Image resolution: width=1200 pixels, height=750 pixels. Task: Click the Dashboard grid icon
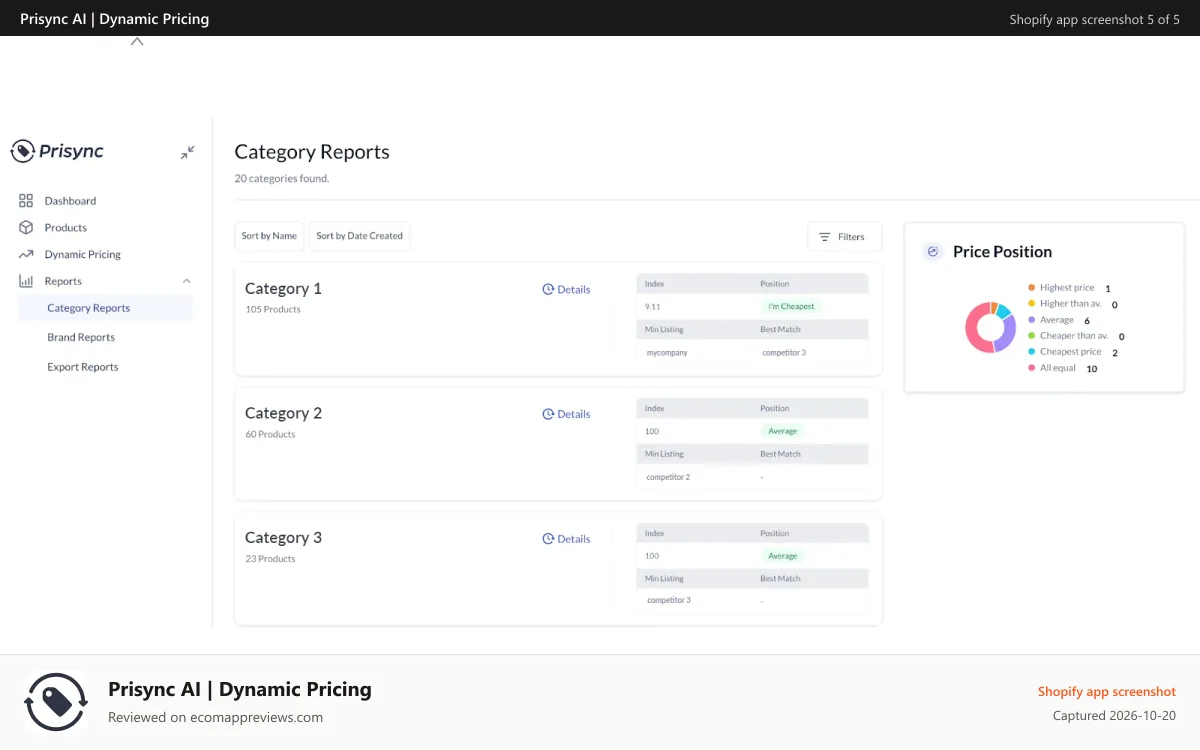click(x=26, y=200)
